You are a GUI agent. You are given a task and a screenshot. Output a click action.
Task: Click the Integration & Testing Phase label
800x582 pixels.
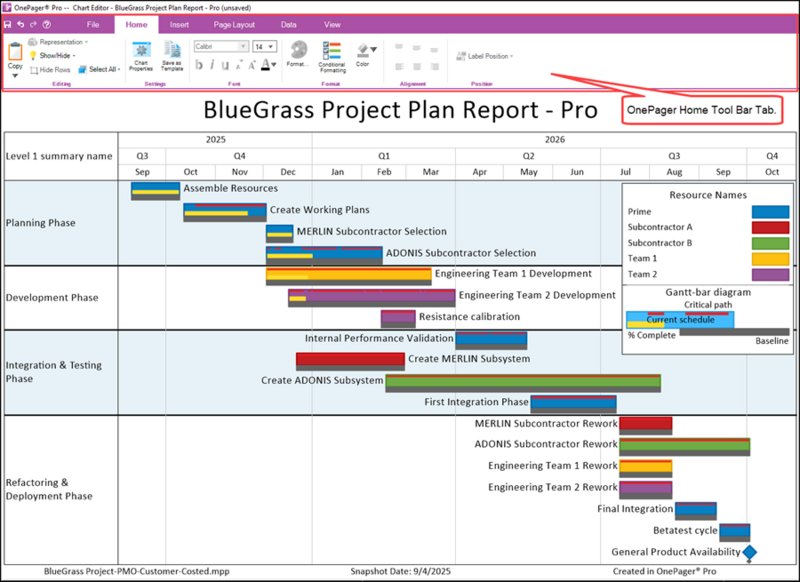click(54, 372)
